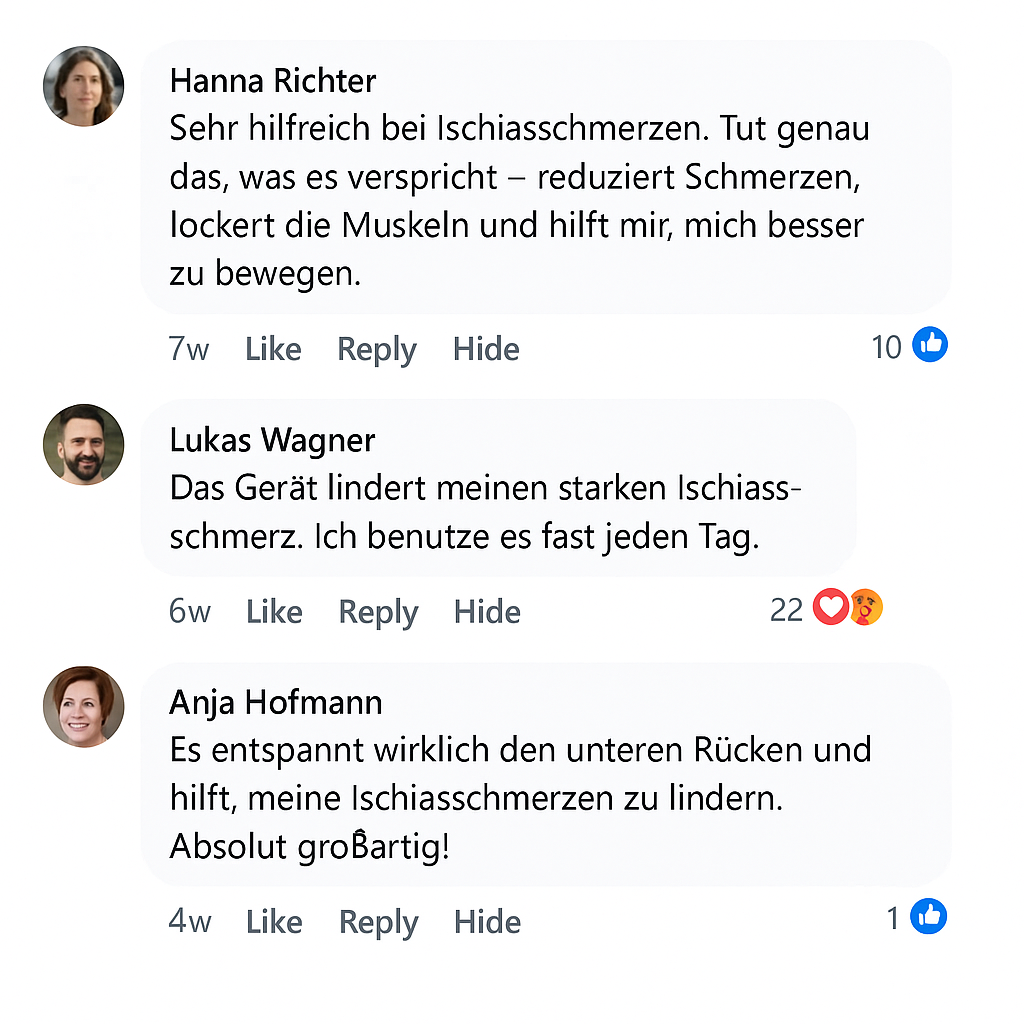
Task: Open Hanna Richter's profile picture
Action: [x=84, y=86]
